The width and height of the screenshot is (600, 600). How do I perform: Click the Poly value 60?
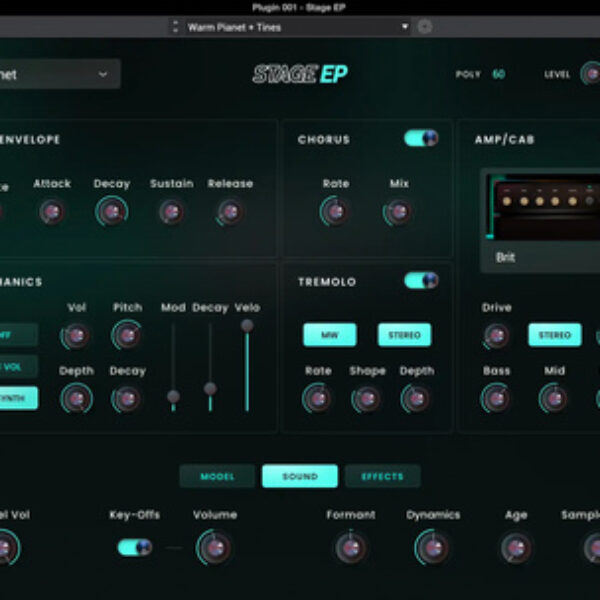click(498, 74)
